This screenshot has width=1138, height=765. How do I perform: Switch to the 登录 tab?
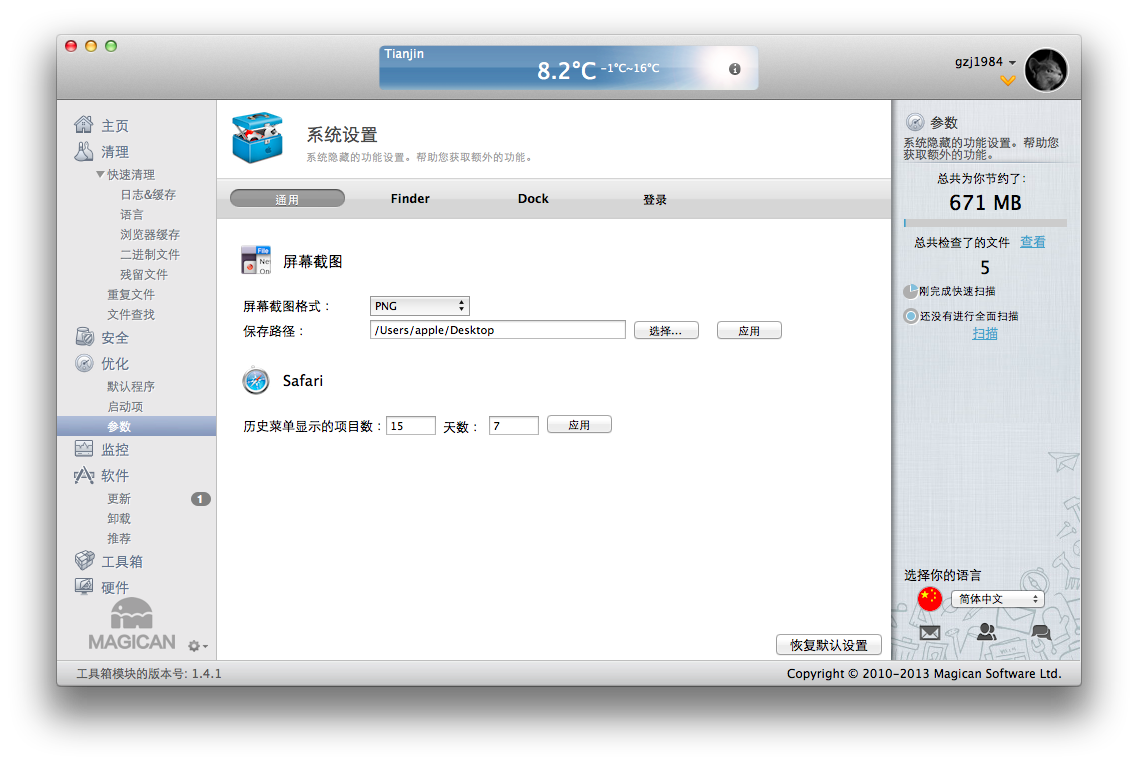(x=655, y=200)
